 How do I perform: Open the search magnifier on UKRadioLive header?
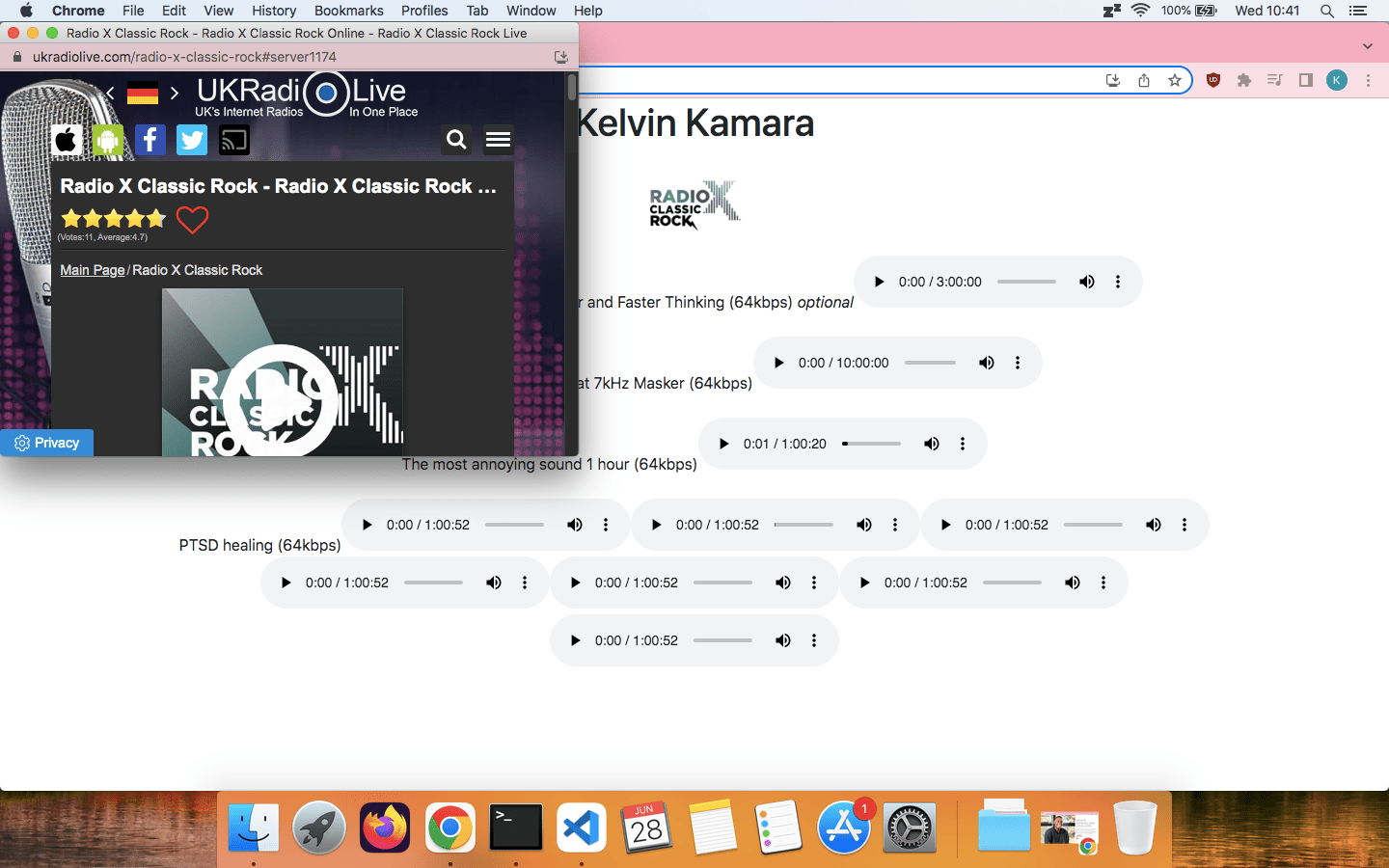[456, 141]
